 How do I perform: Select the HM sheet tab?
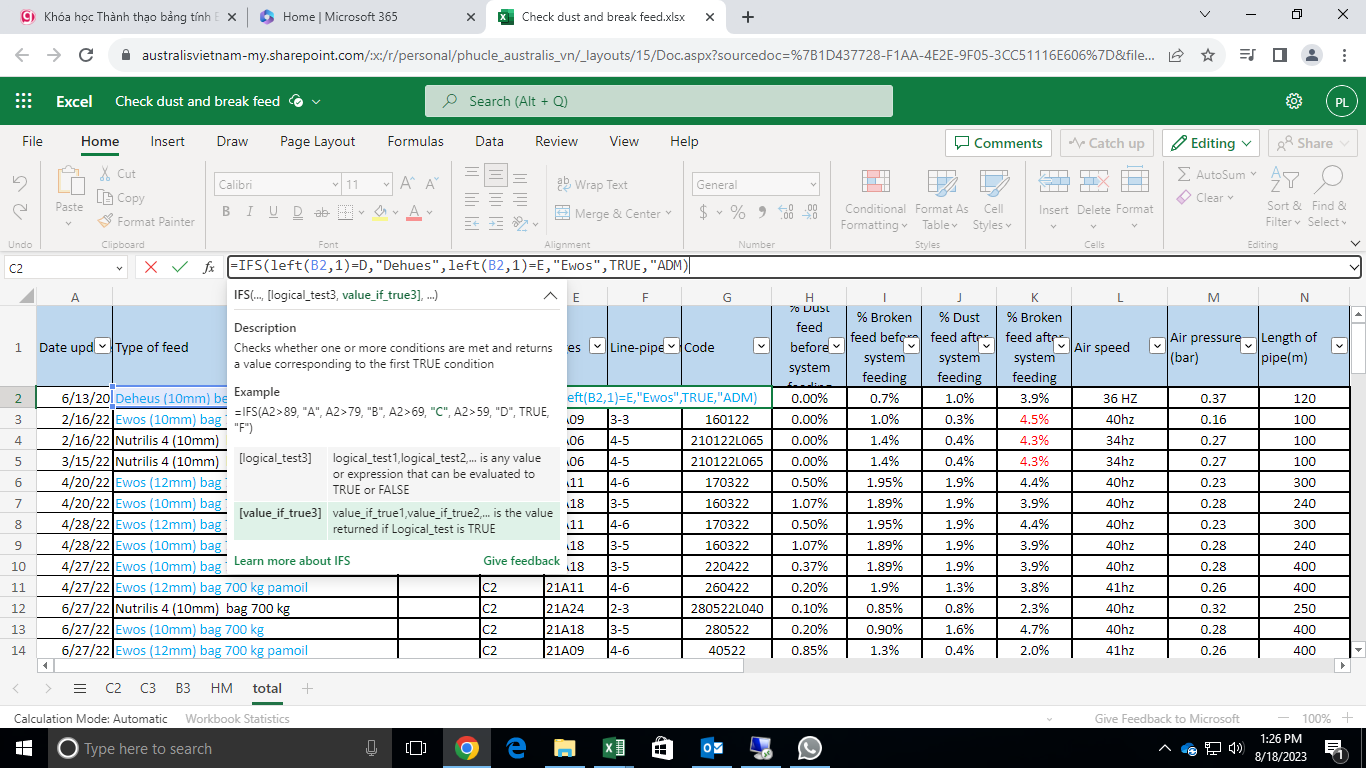click(221, 688)
